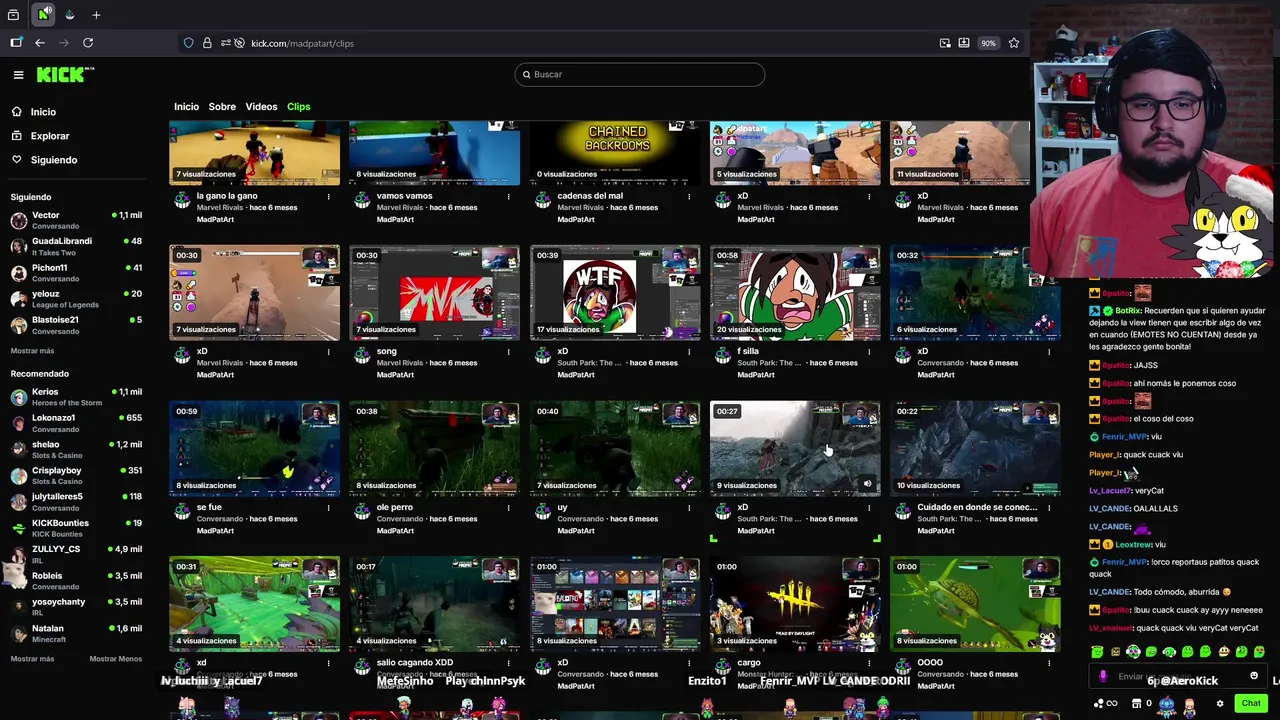Click the padlock site info icon

[207, 43]
